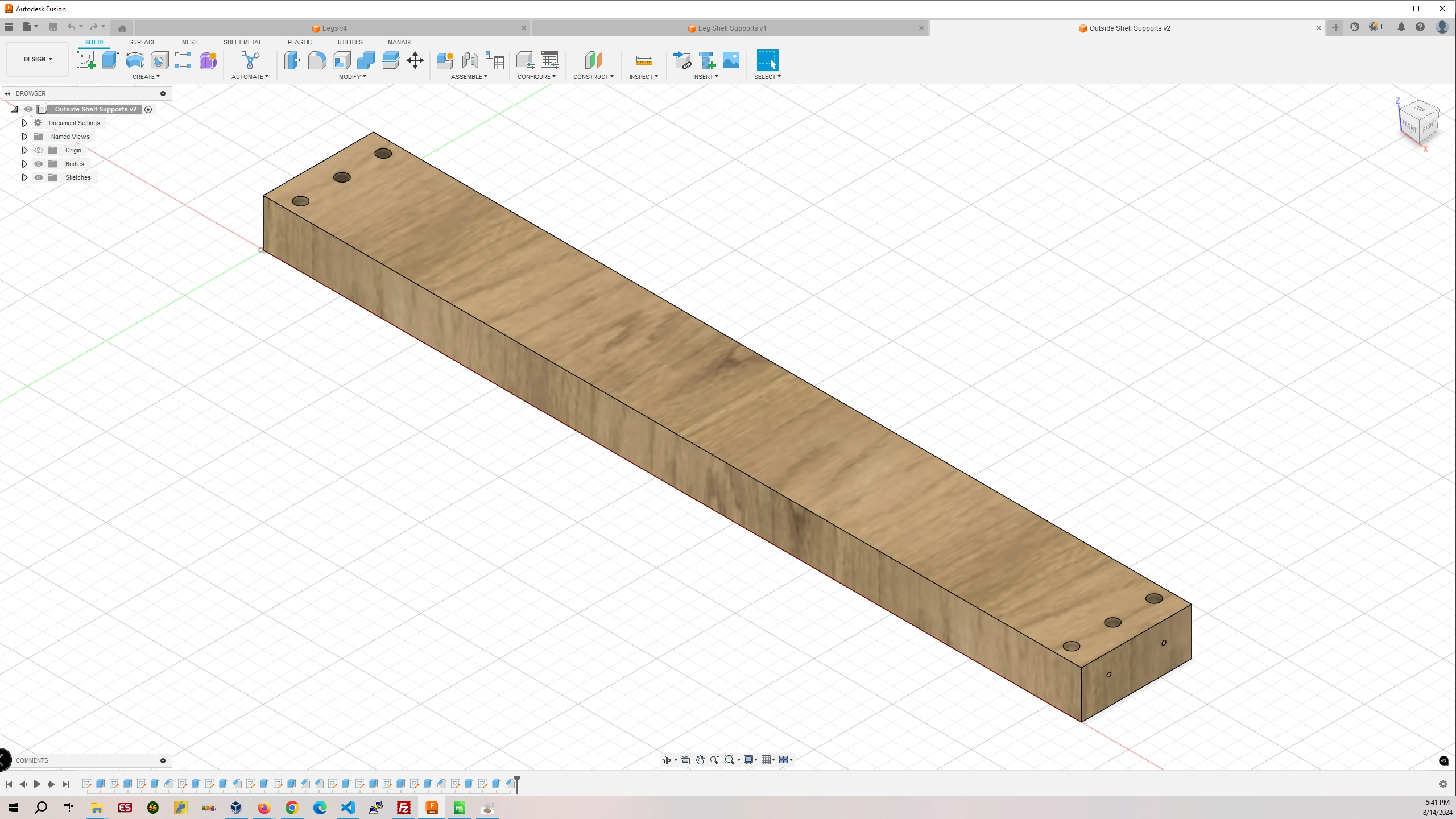Select the Move/Copy tool
The image size is (1456, 819).
coord(415,60)
